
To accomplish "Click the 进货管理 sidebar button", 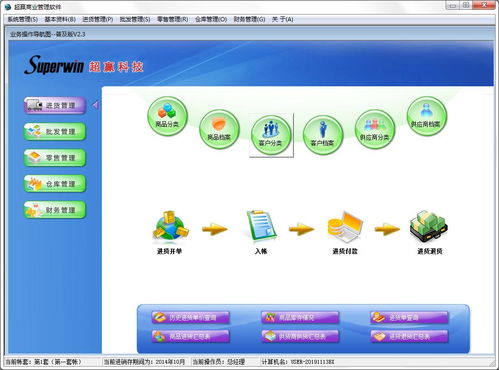I will (55, 106).
